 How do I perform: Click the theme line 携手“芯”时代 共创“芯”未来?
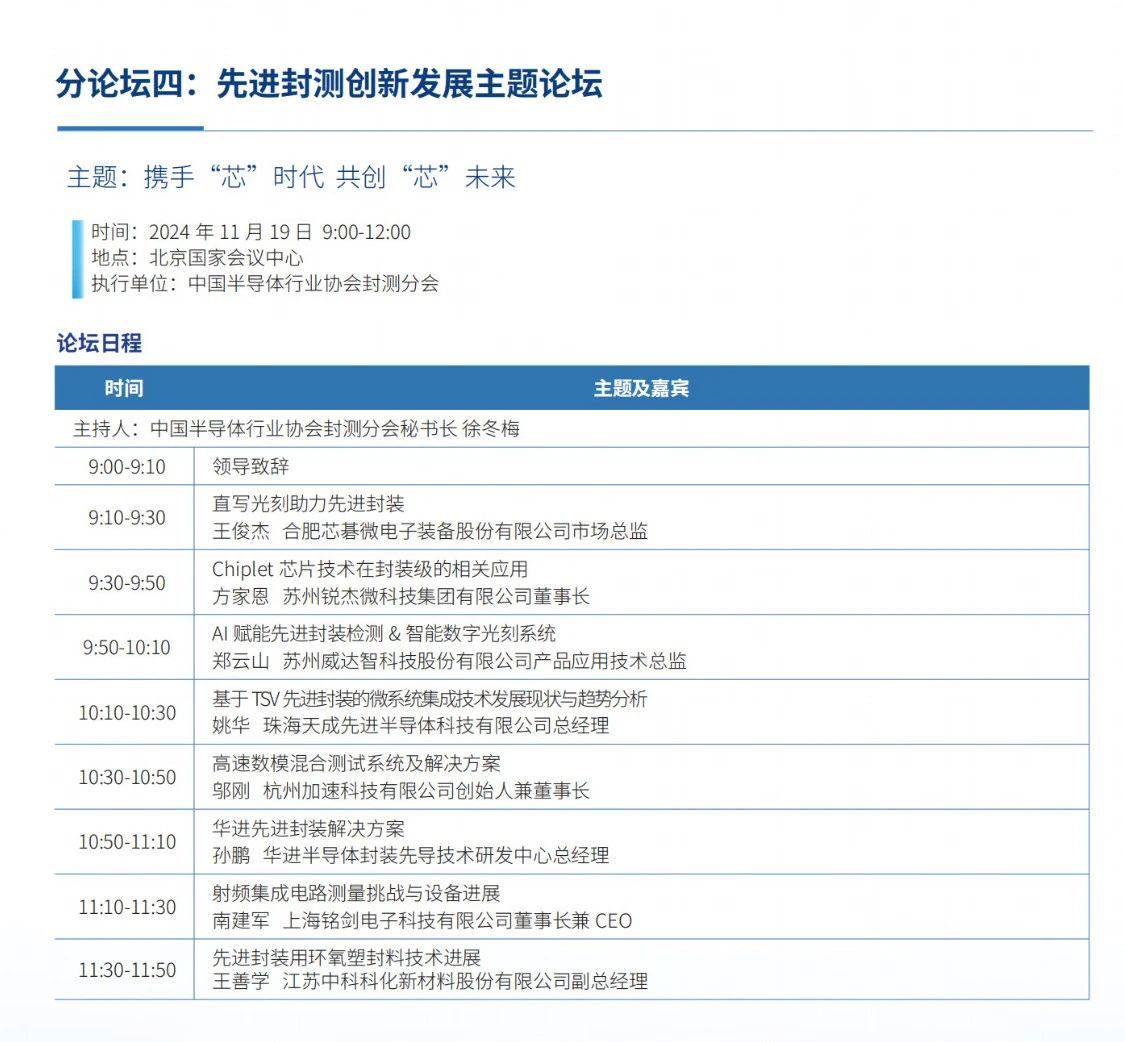coord(291,178)
